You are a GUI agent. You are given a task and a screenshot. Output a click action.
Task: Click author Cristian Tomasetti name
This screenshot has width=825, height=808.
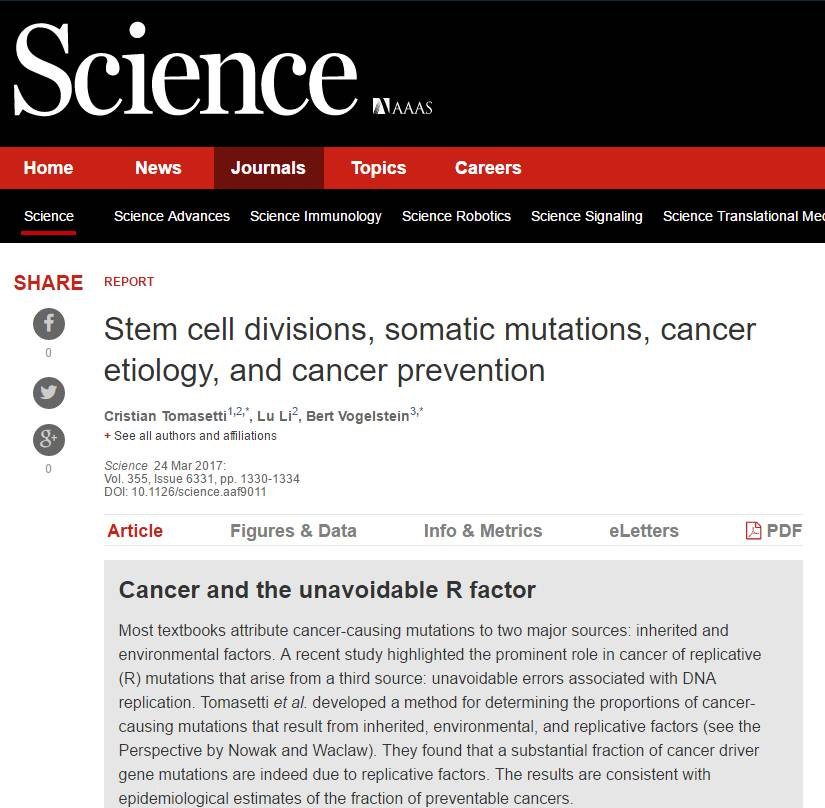tap(165, 416)
